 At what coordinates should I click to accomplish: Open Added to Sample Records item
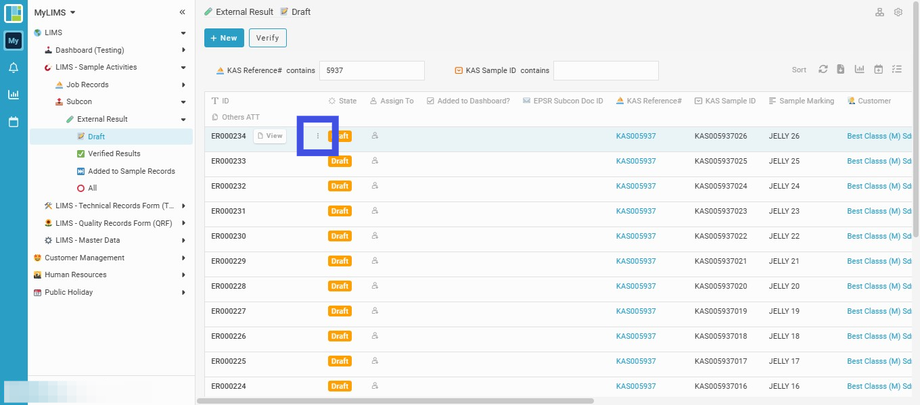coord(126,171)
